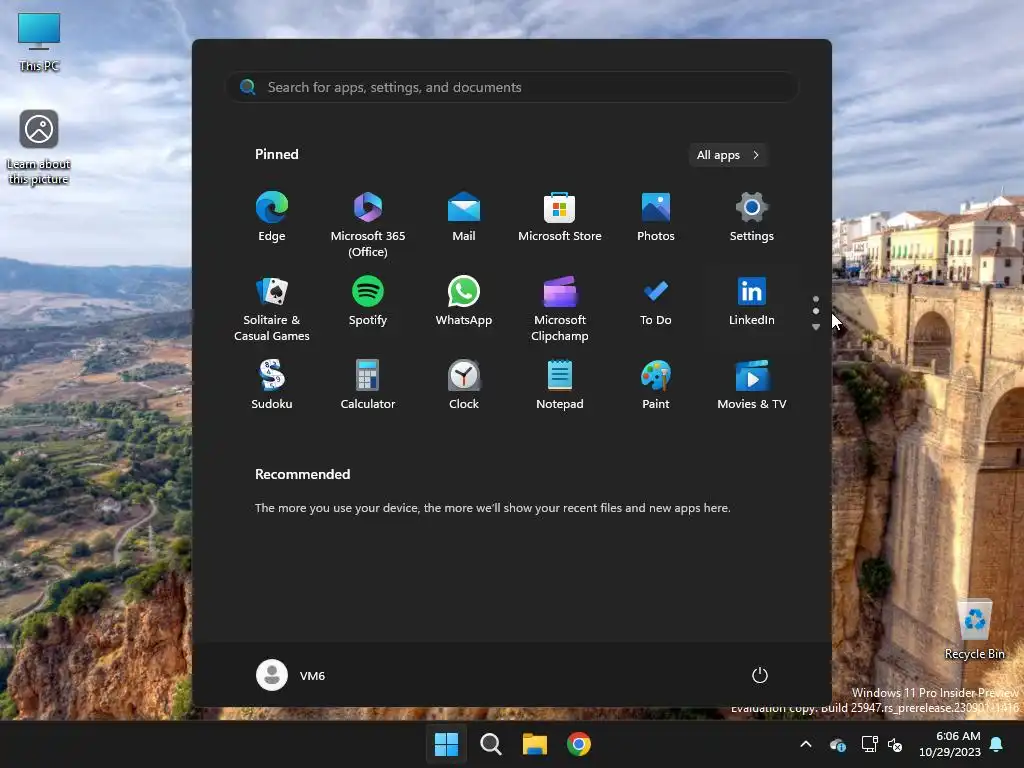Viewport: 1024px width, 768px height.
Task: Click the Start button on the taskbar
Action: tap(447, 744)
